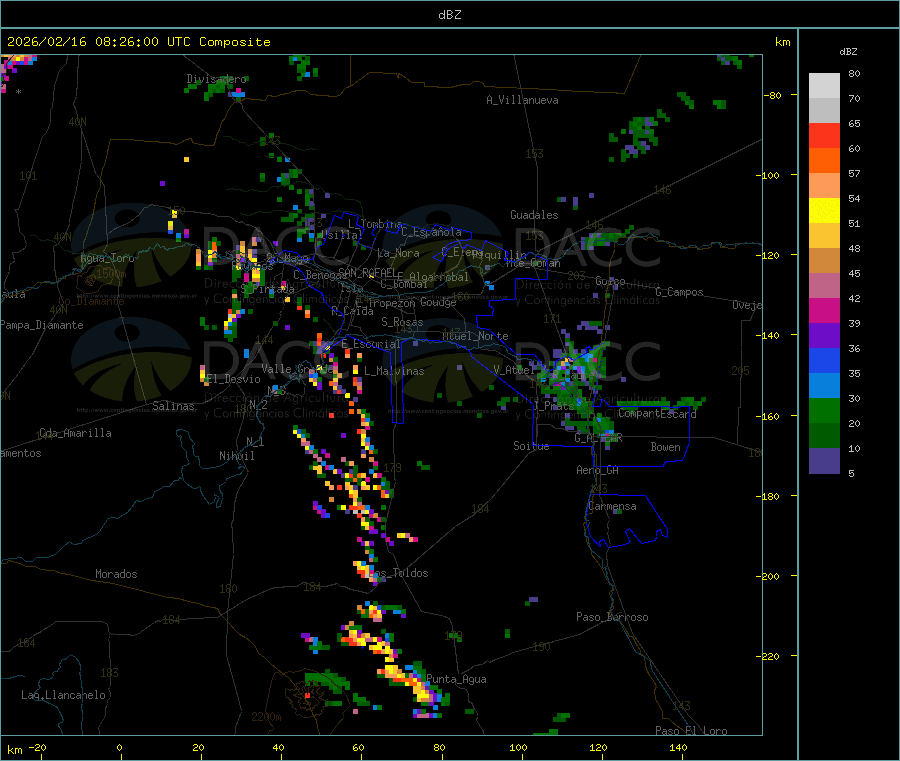The image size is (900, 761).
Task: Click the light gray 70-80 dBZ legend swatch
Action: click(x=824, y=86)
